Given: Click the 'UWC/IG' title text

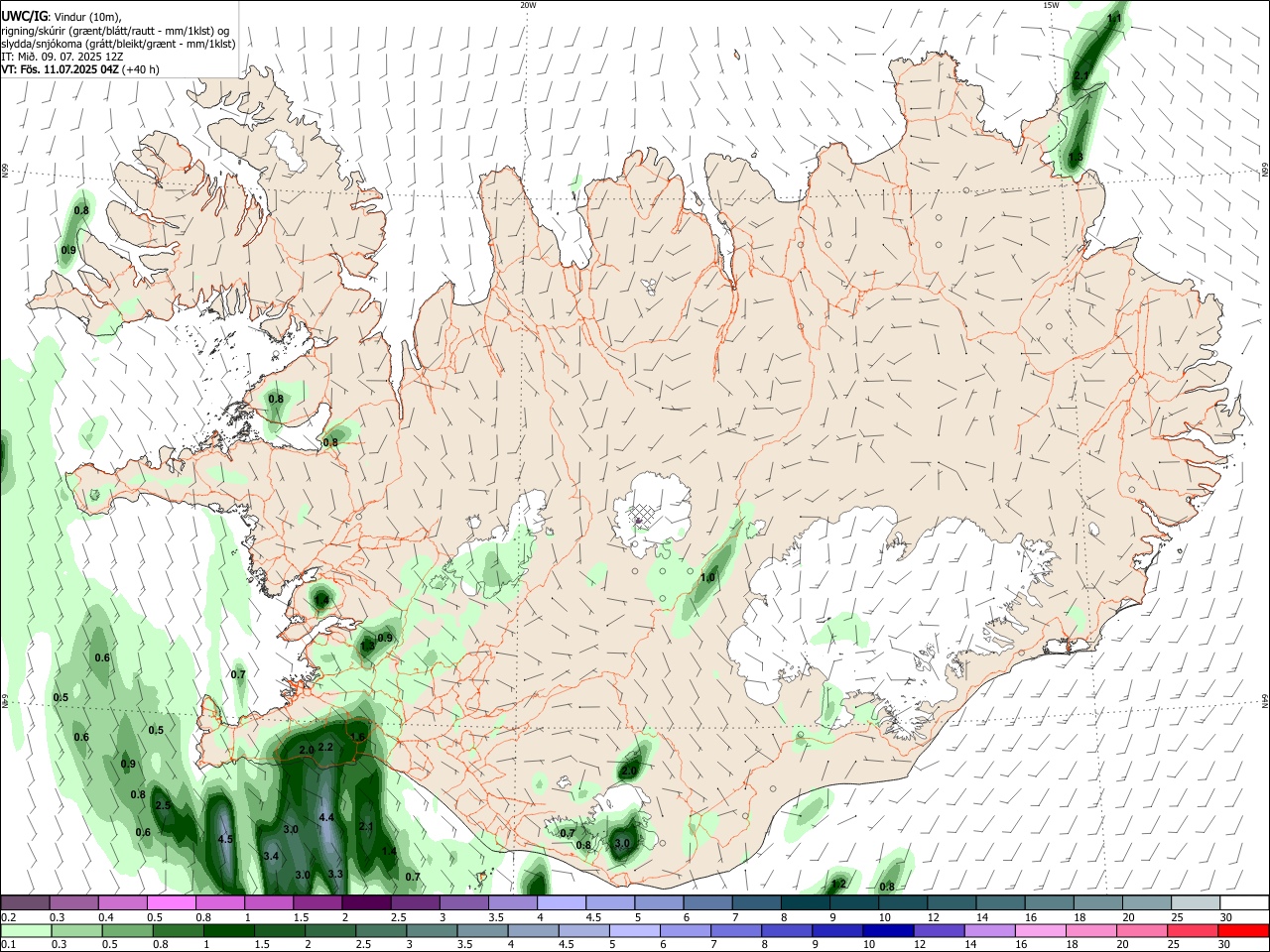Looking at the screenshot, I should [x=24, y=17].
